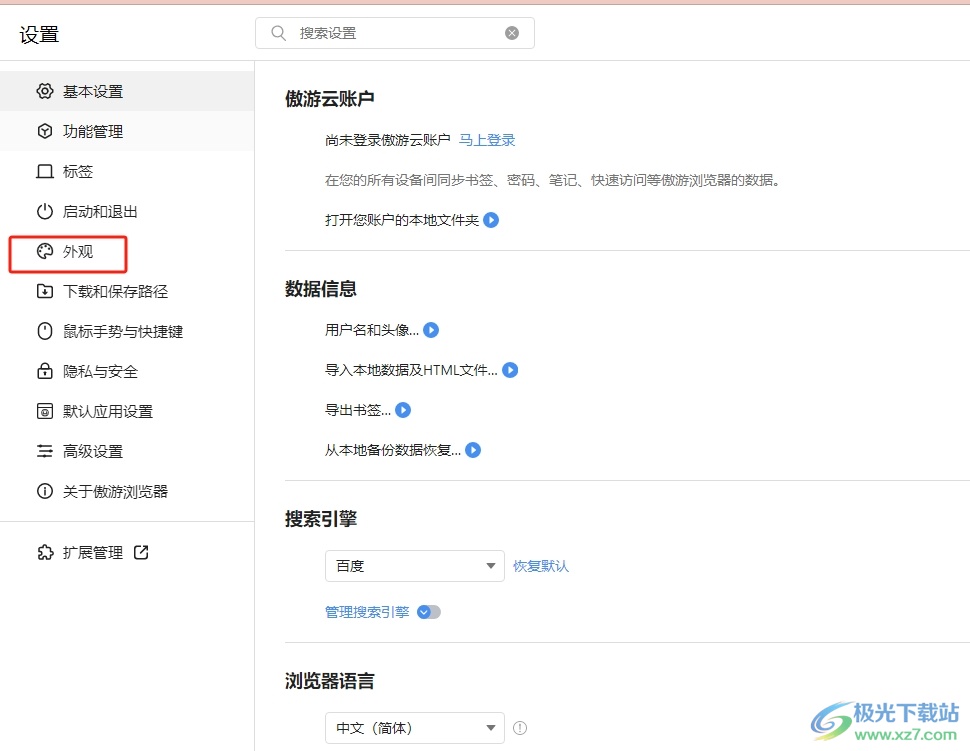
Task: Click the info icon beside language dropdown
Action: 520,728
